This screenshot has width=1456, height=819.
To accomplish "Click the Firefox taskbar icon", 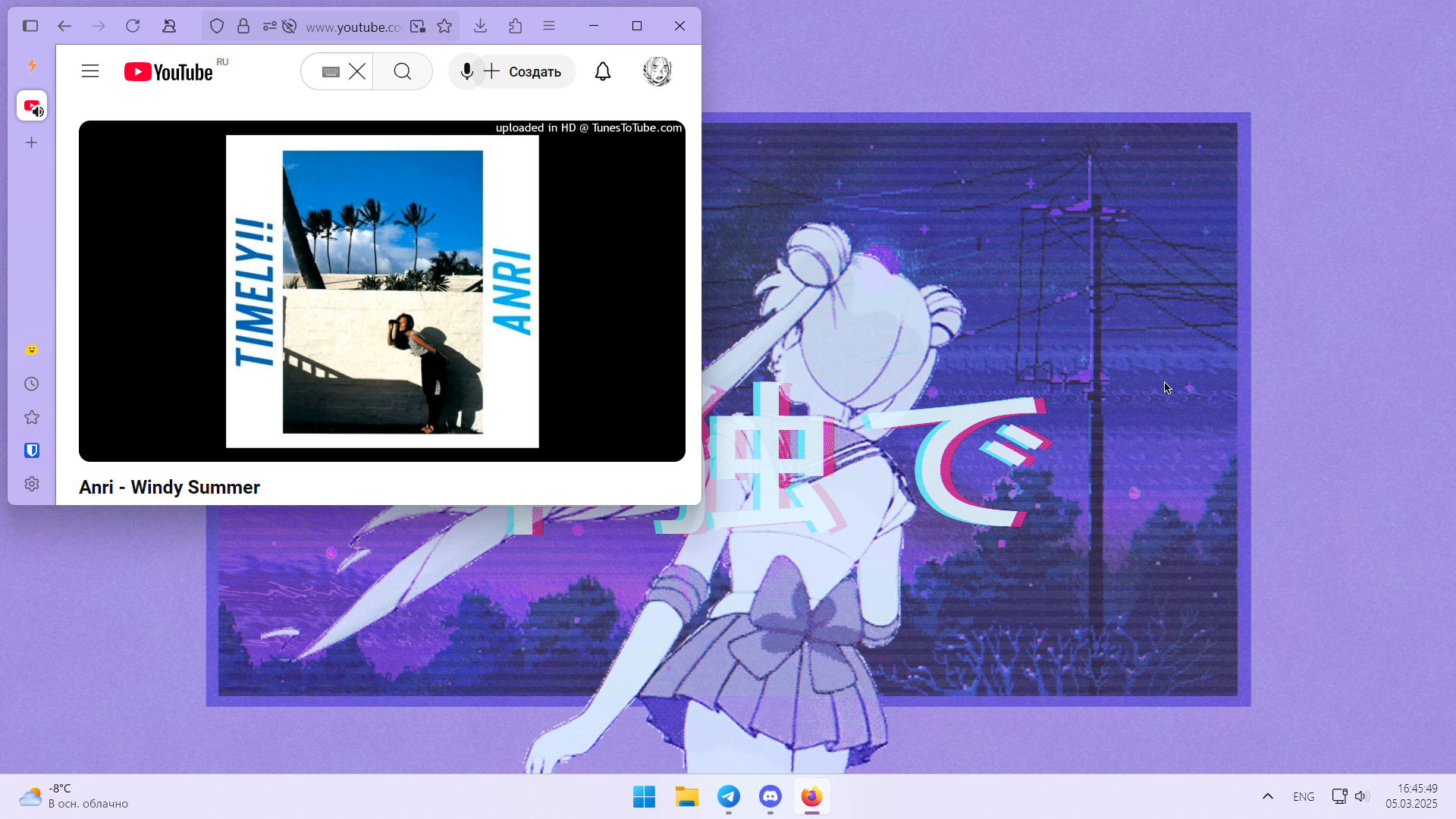I will pyautogui.click(x=812, y=797).
